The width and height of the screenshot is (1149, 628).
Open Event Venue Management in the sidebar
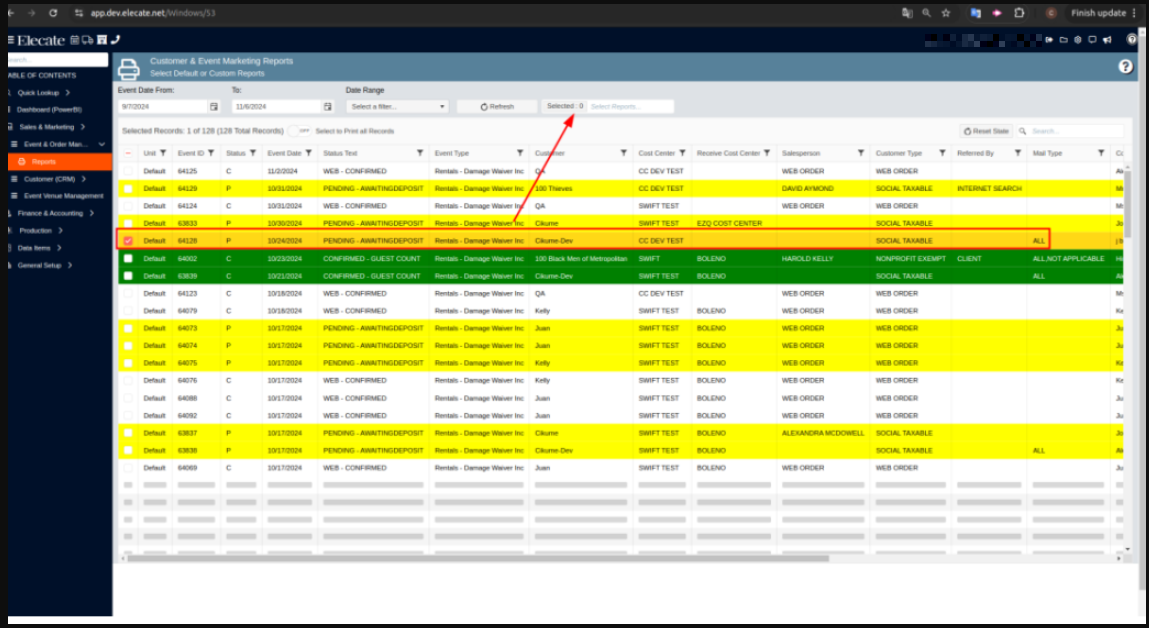point(63,196)
